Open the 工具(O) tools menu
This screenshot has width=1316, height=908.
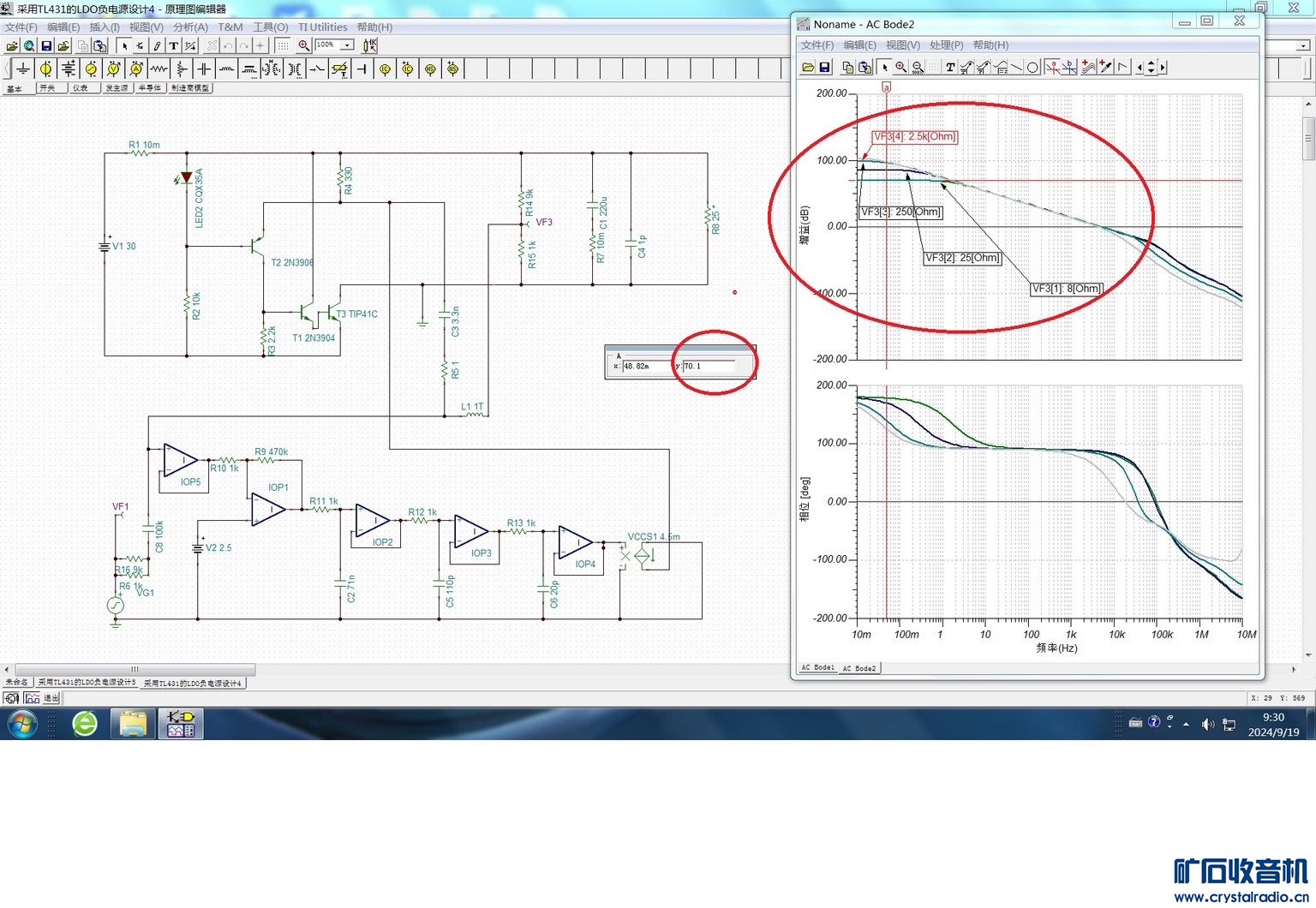pyautogui.click(x=270, y=27)
